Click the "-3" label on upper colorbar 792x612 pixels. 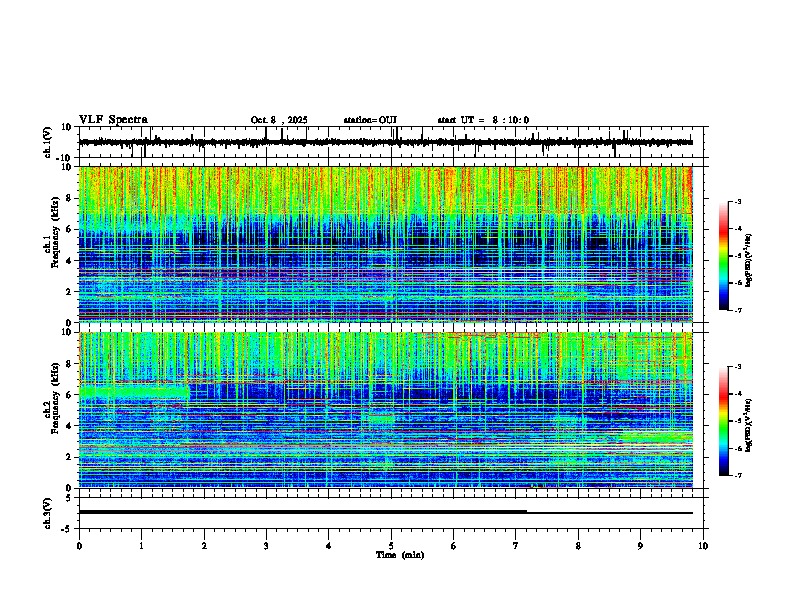(738, 201)
